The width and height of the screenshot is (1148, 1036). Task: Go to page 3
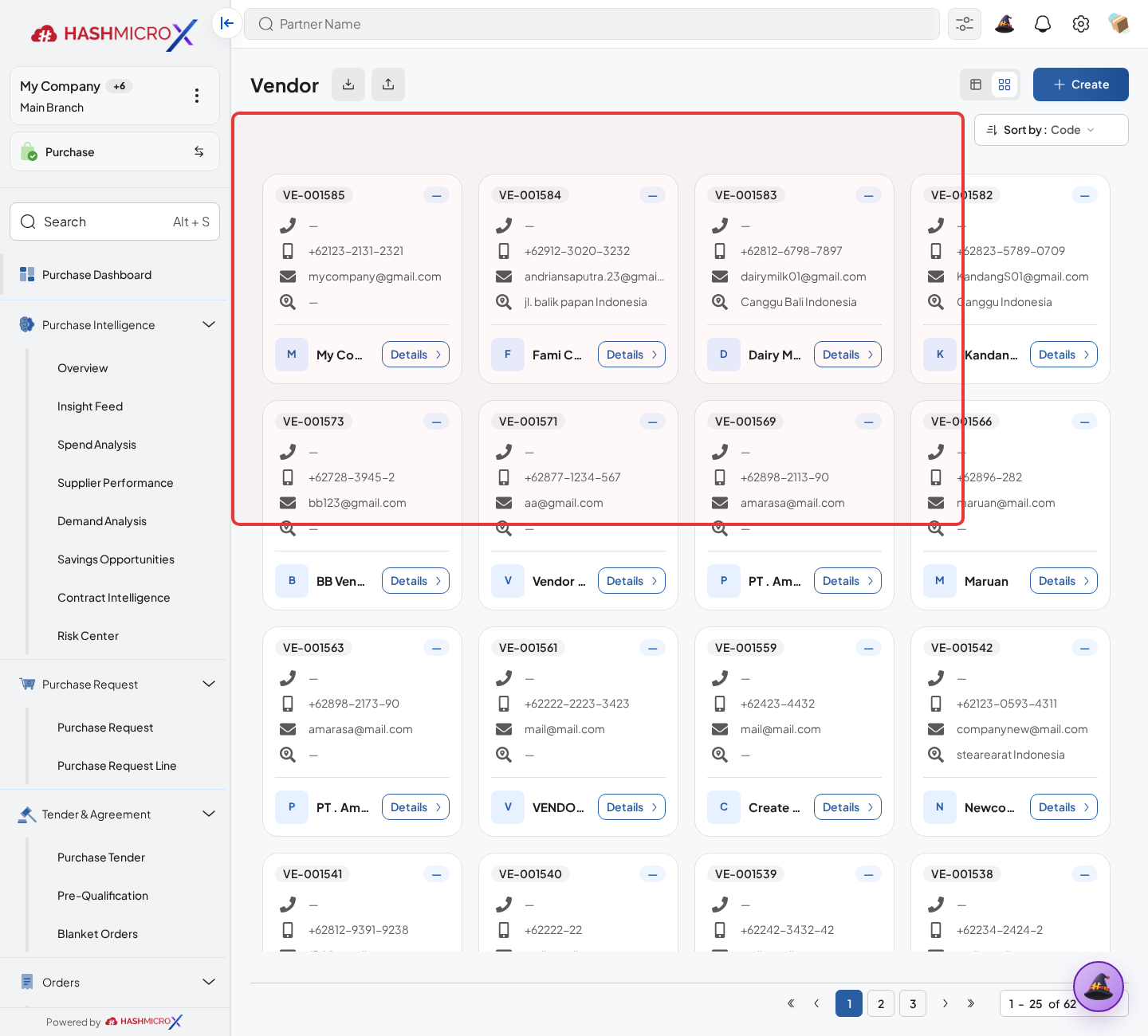click(x=913, y=1003)
